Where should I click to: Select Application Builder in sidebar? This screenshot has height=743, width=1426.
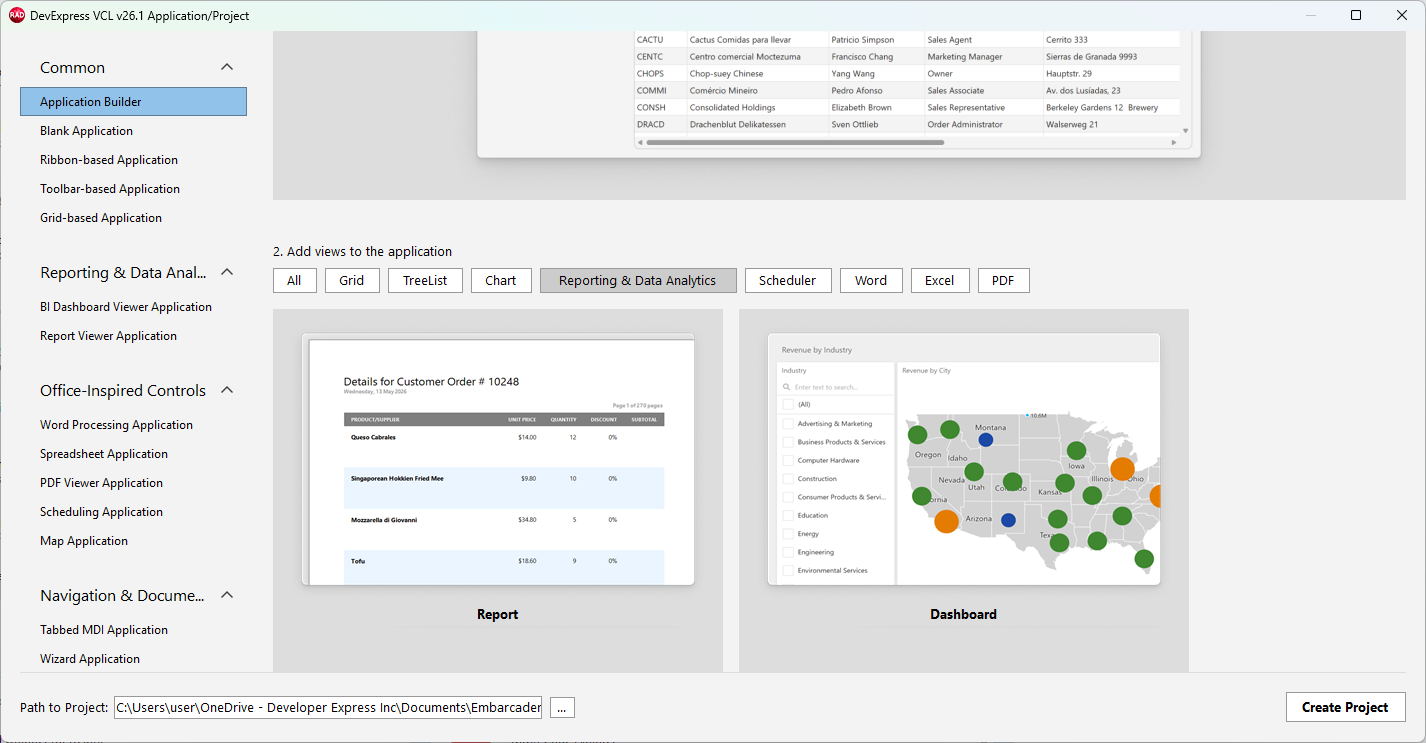[133, 102]
